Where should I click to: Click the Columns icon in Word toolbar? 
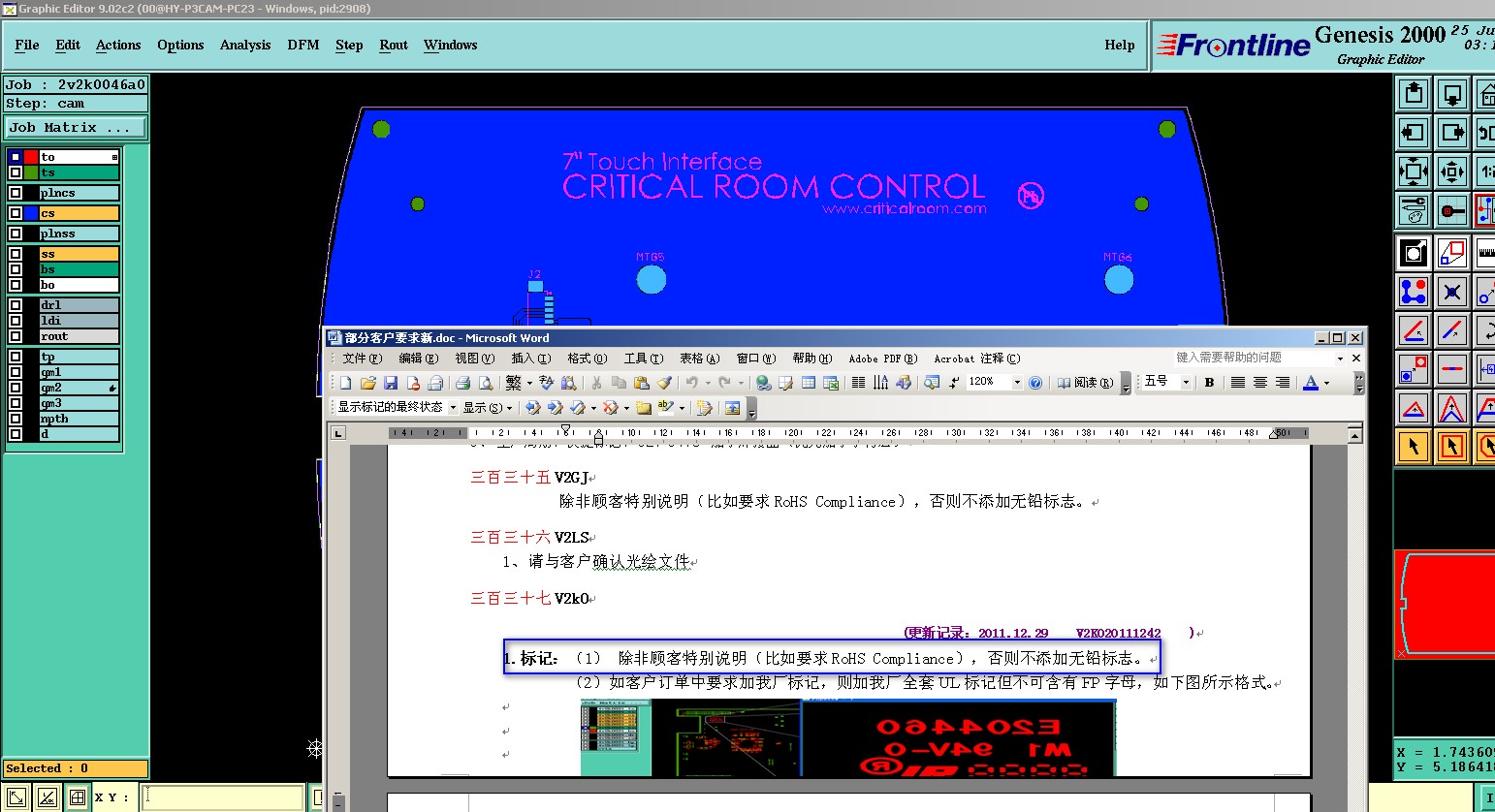[858, 383]
